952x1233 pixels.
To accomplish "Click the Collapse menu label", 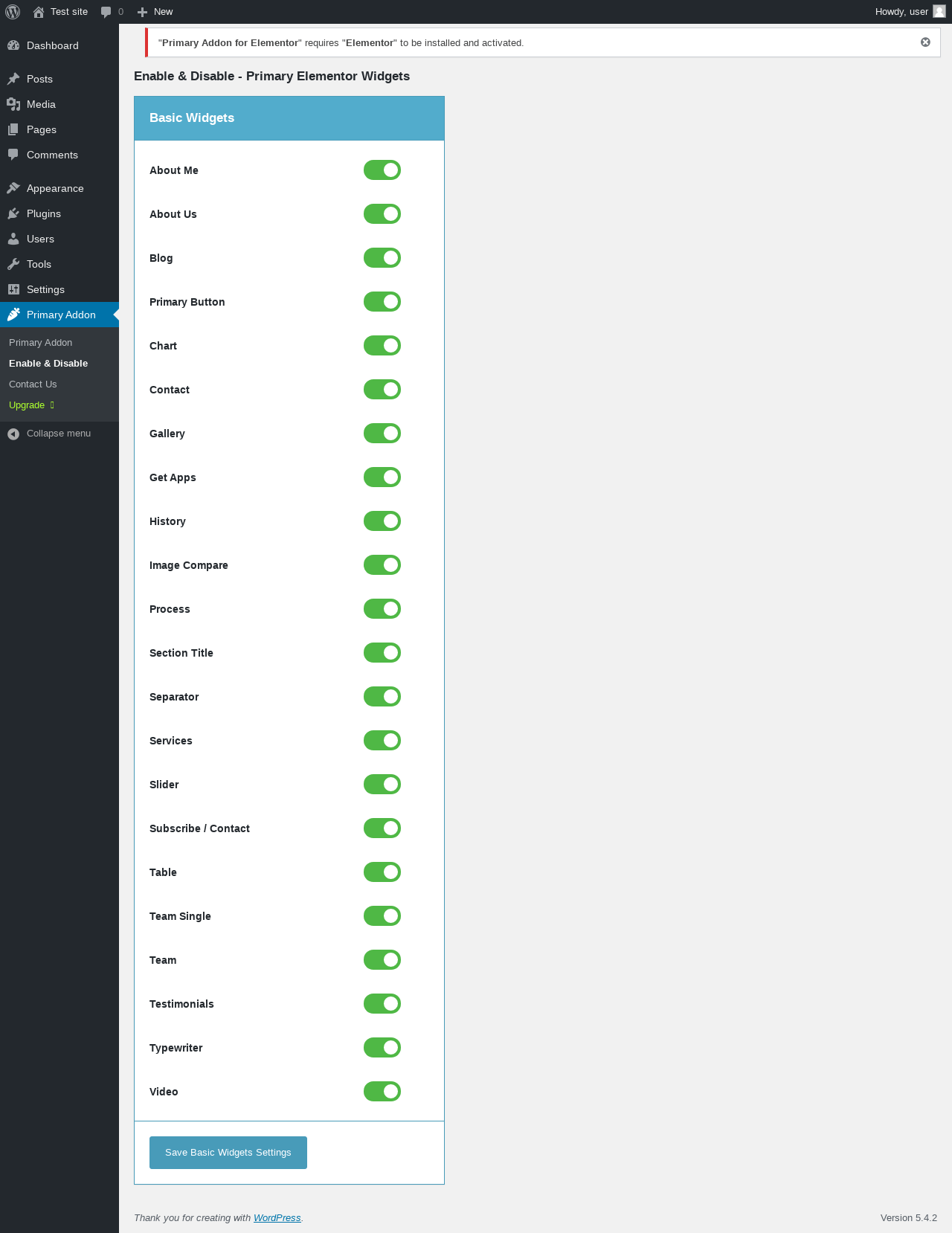I will point(59,434).
